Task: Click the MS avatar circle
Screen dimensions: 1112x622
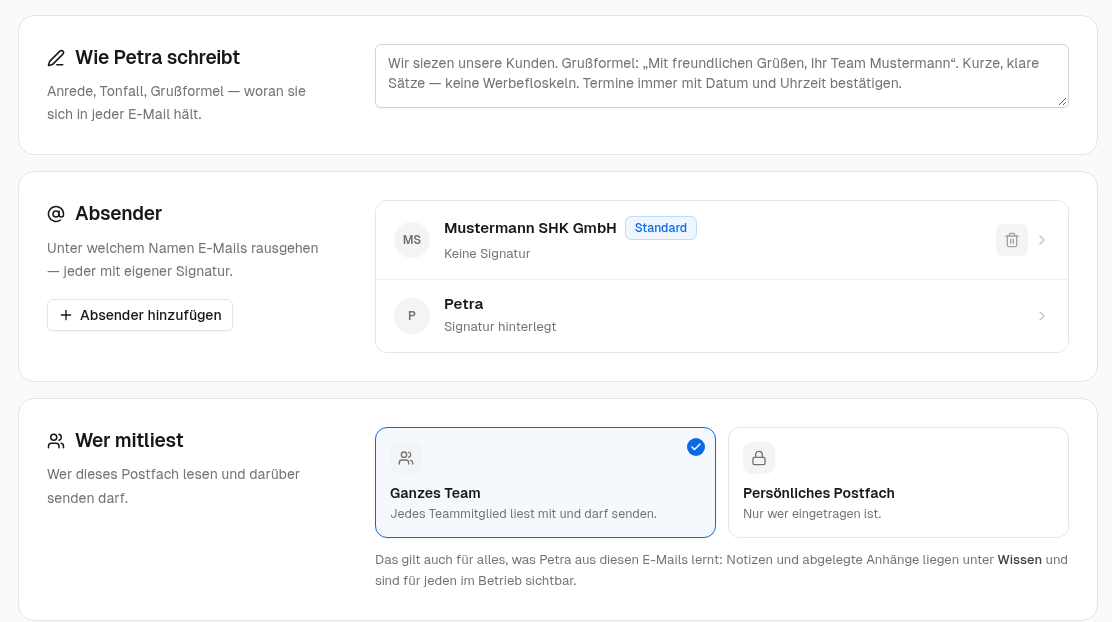Action: click(x=412, y=240)
